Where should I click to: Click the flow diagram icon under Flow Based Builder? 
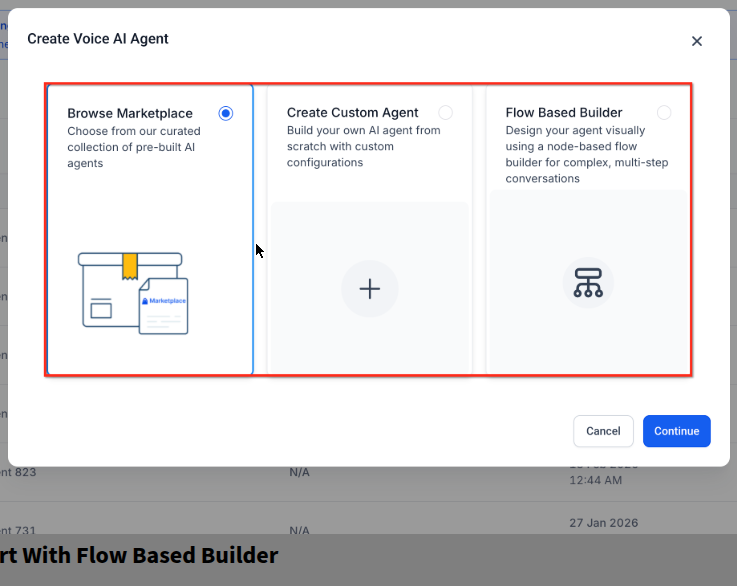(x=588, y=282)
